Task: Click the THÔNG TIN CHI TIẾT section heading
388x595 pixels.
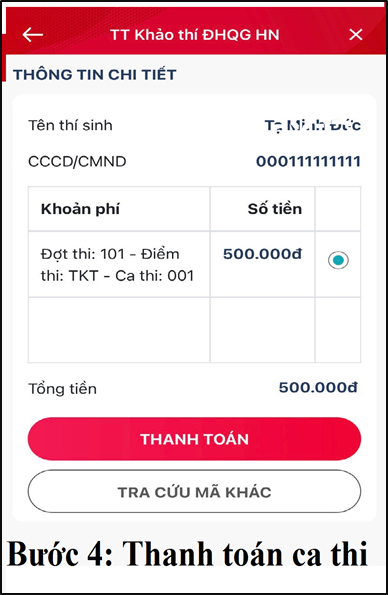Action: pos(95,74)
